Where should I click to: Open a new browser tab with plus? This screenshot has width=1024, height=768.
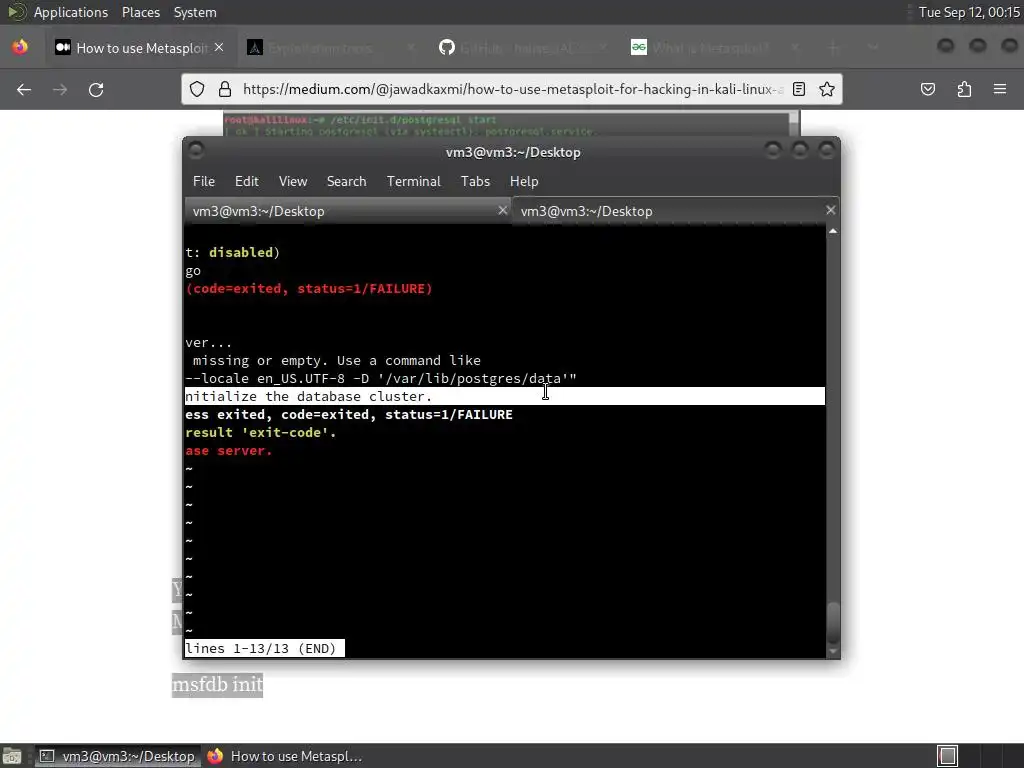(833, 48)
